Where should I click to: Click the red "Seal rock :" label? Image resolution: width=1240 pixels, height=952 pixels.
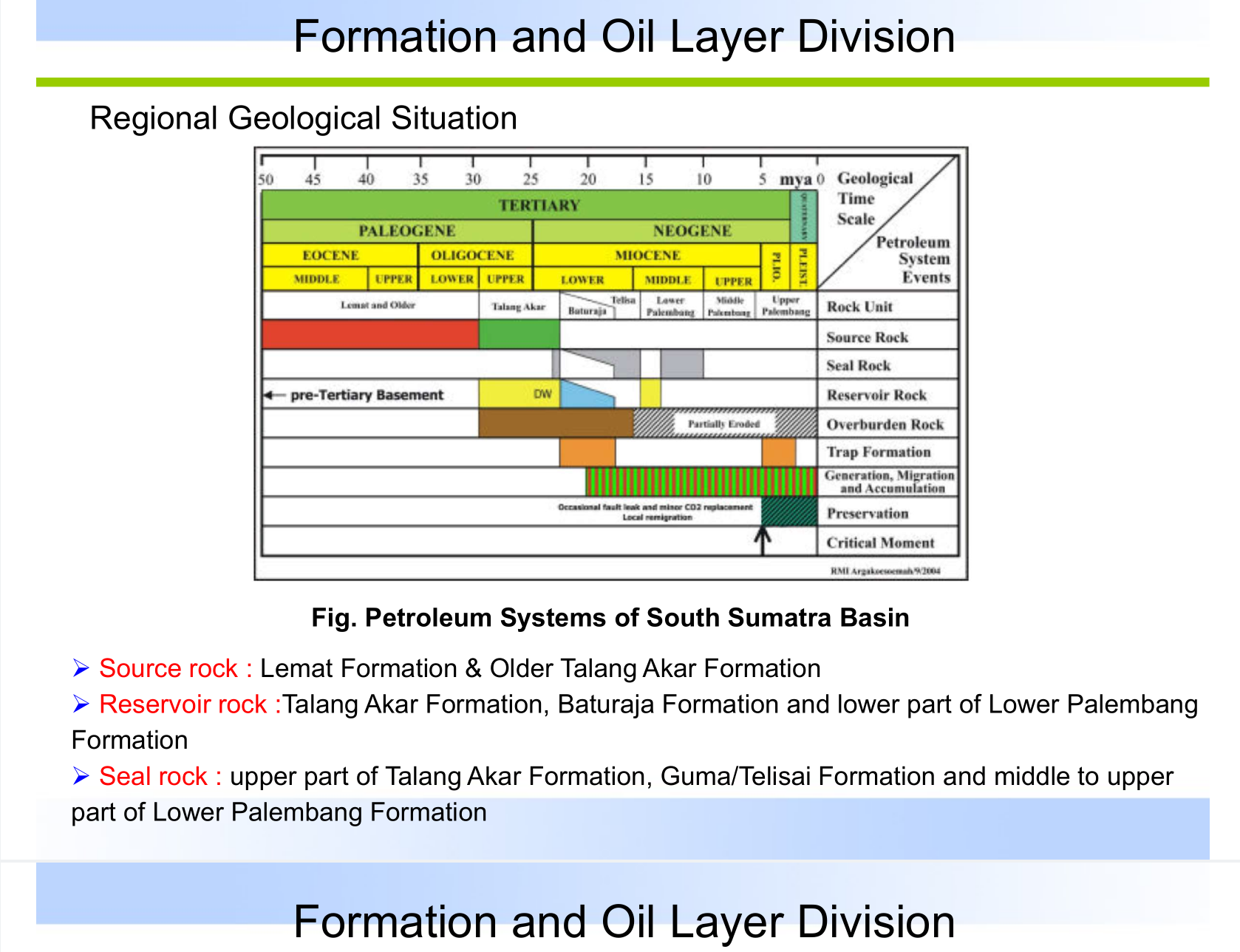160,777
